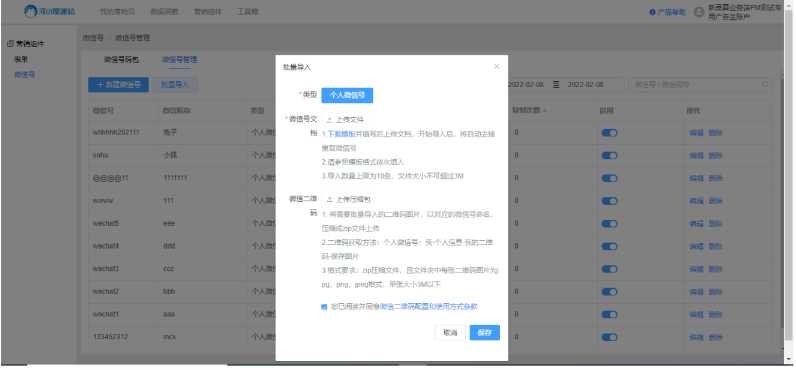Screen dimensions: 796x368
Task: Click the sohu cell
Action: [x=101, y=155]
